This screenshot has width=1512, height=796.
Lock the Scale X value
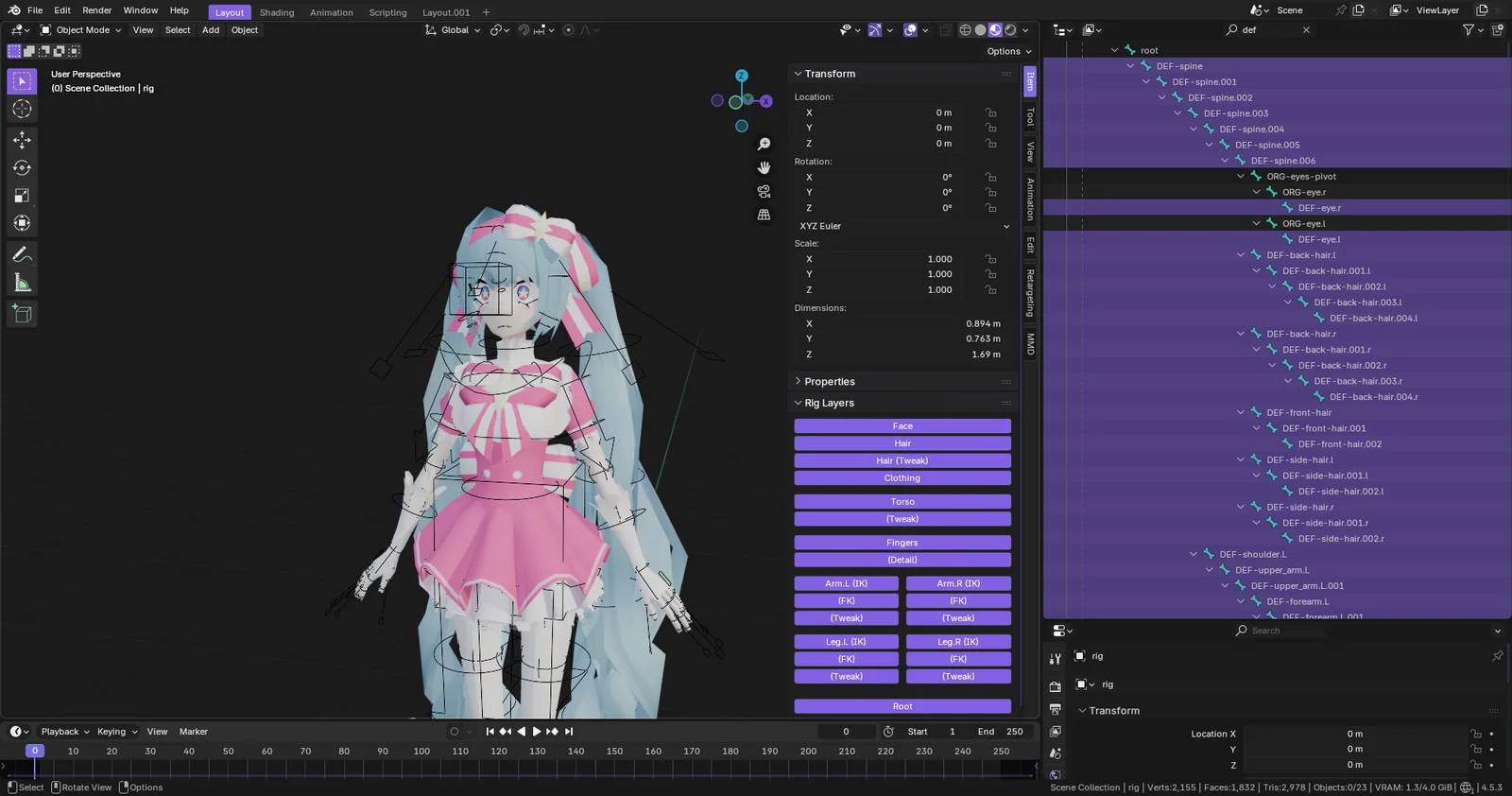990,259
